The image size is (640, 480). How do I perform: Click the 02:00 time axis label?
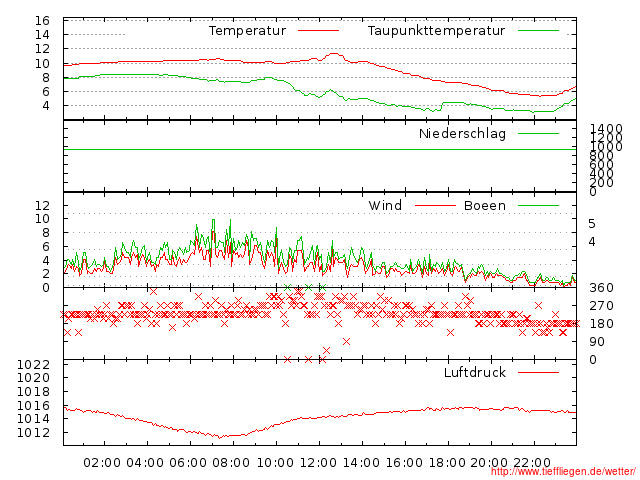pos(102,462)
